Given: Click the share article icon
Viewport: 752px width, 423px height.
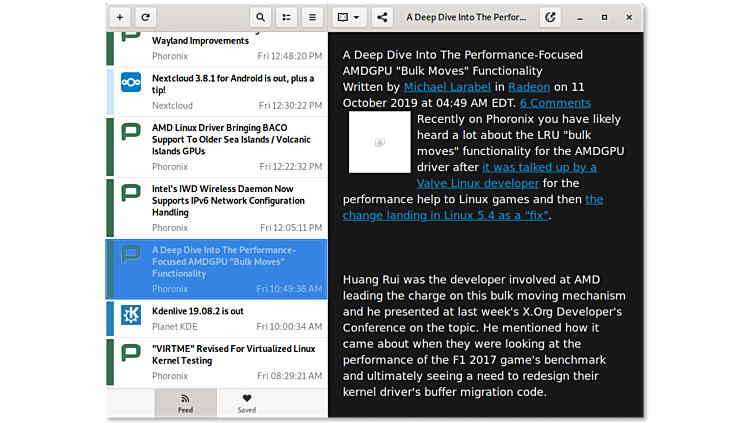Looking at the screenshot, I should pyautogui.click(x=382, y=17).
